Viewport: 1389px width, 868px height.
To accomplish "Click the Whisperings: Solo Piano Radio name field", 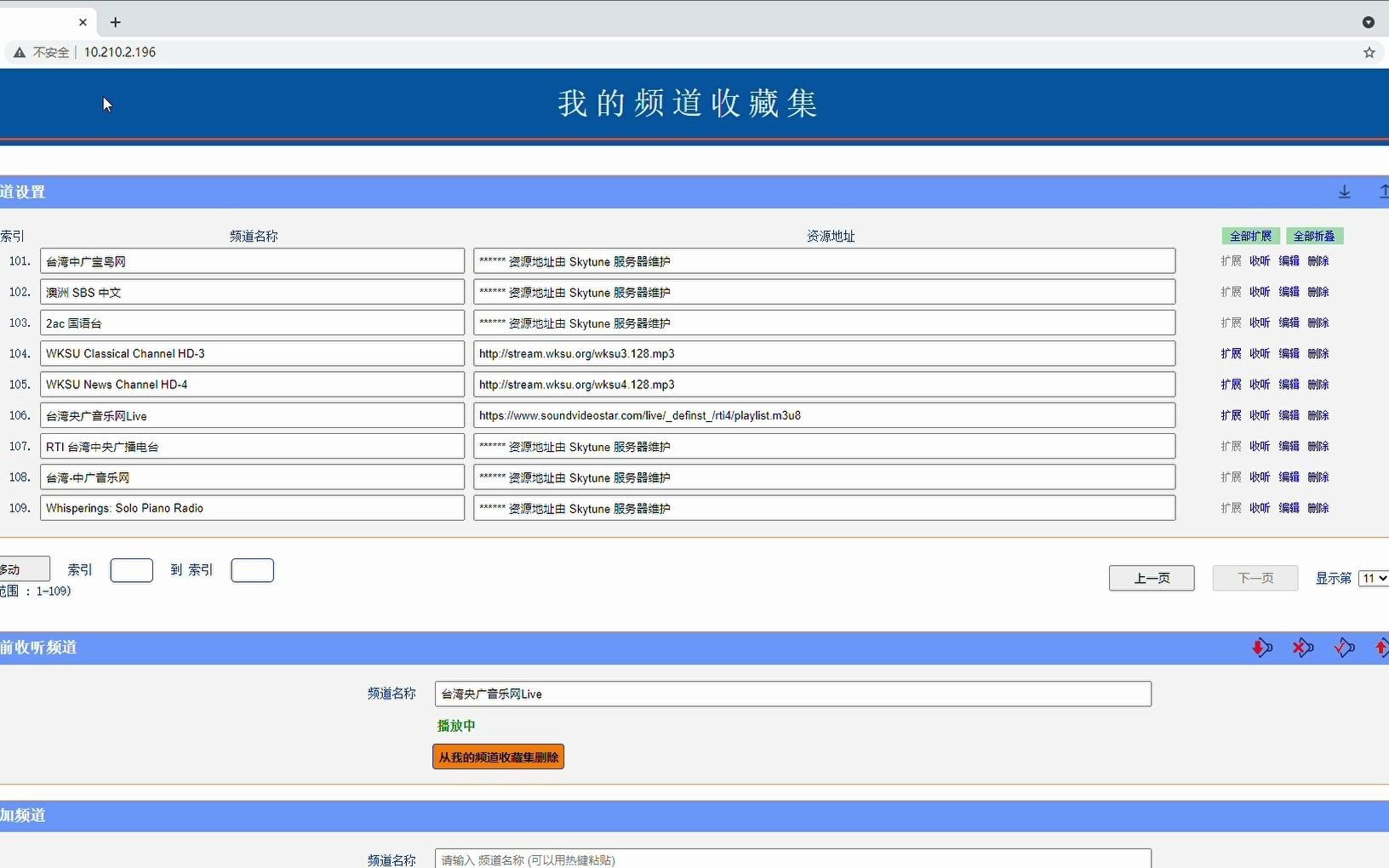I will click(x=252, y=508).
